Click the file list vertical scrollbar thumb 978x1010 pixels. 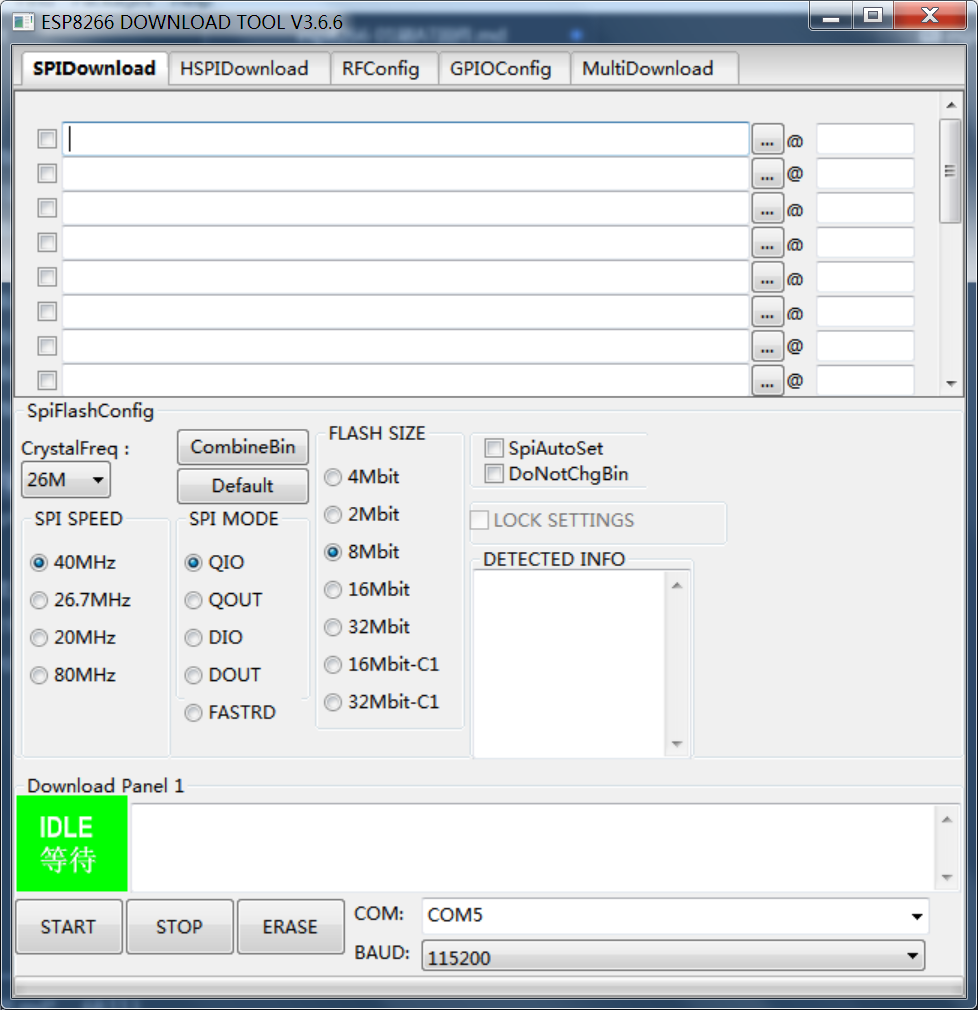950,171
